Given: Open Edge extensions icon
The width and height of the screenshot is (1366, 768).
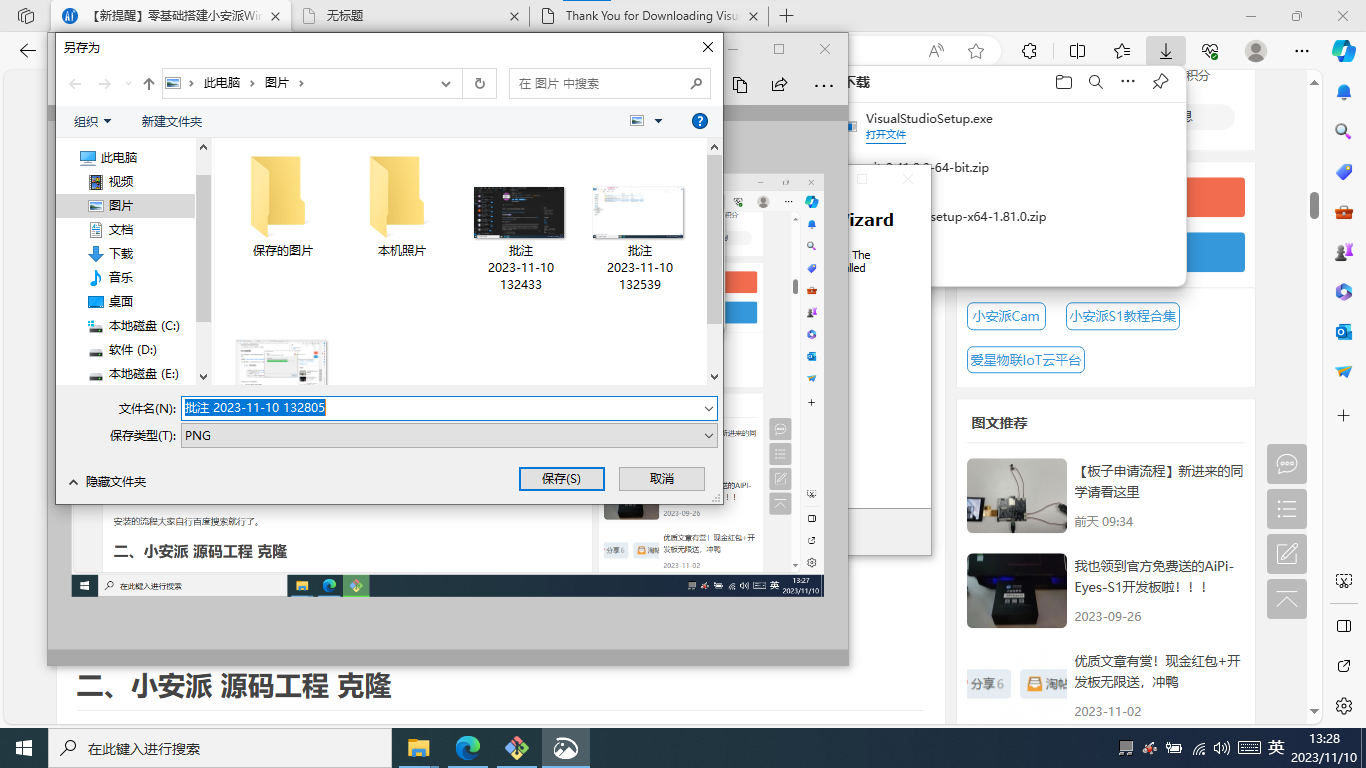Looking at the screenshot, I should [1029, 51].
